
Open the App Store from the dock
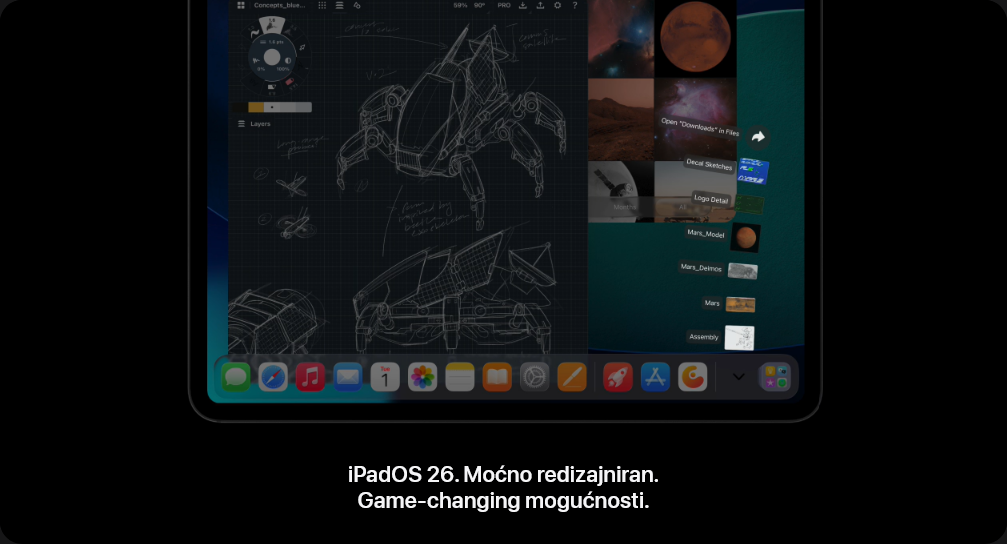655,377
